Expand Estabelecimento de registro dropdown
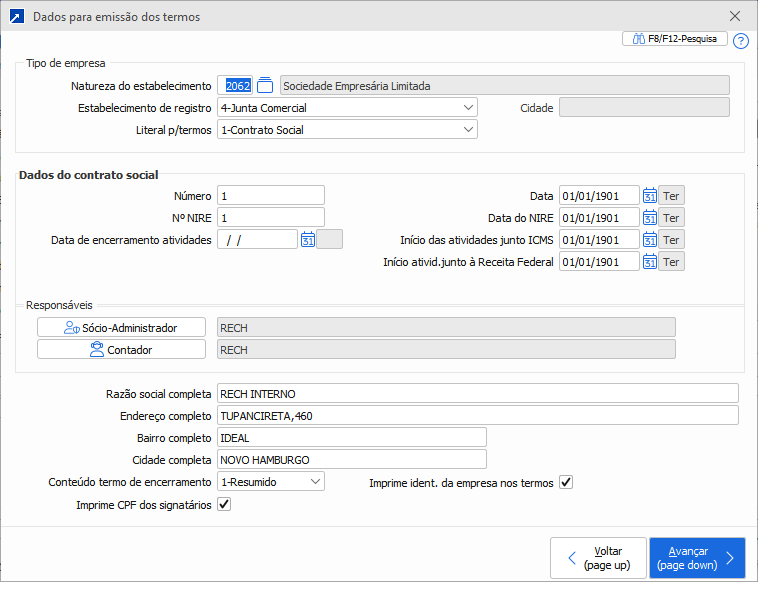Viewport: 772px width, 589px height. coord(469,108)
